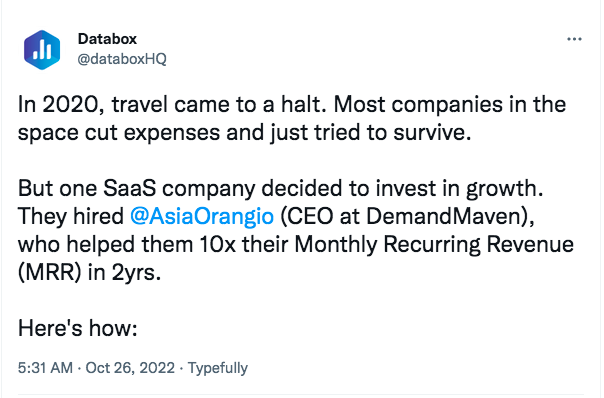Open the @databoxHQ handle profile
Screen dimensions: 604x398
pos(122,59)
